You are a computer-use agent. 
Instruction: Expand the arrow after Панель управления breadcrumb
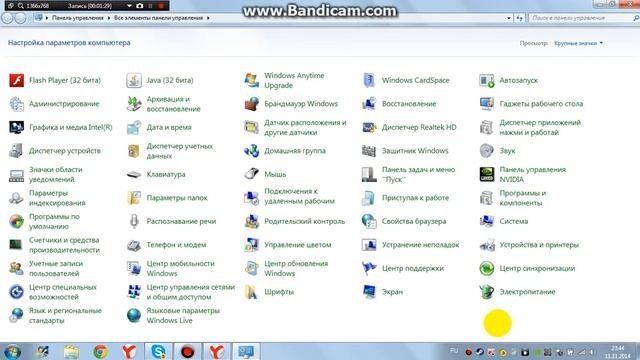(x=109, y=18)
